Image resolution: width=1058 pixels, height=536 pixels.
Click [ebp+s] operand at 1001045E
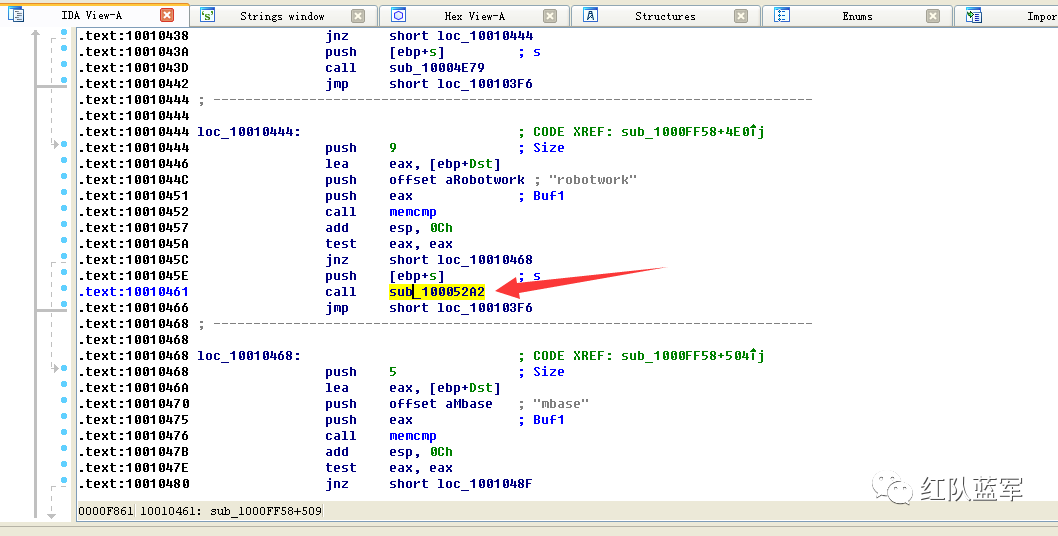click(416, 276)
